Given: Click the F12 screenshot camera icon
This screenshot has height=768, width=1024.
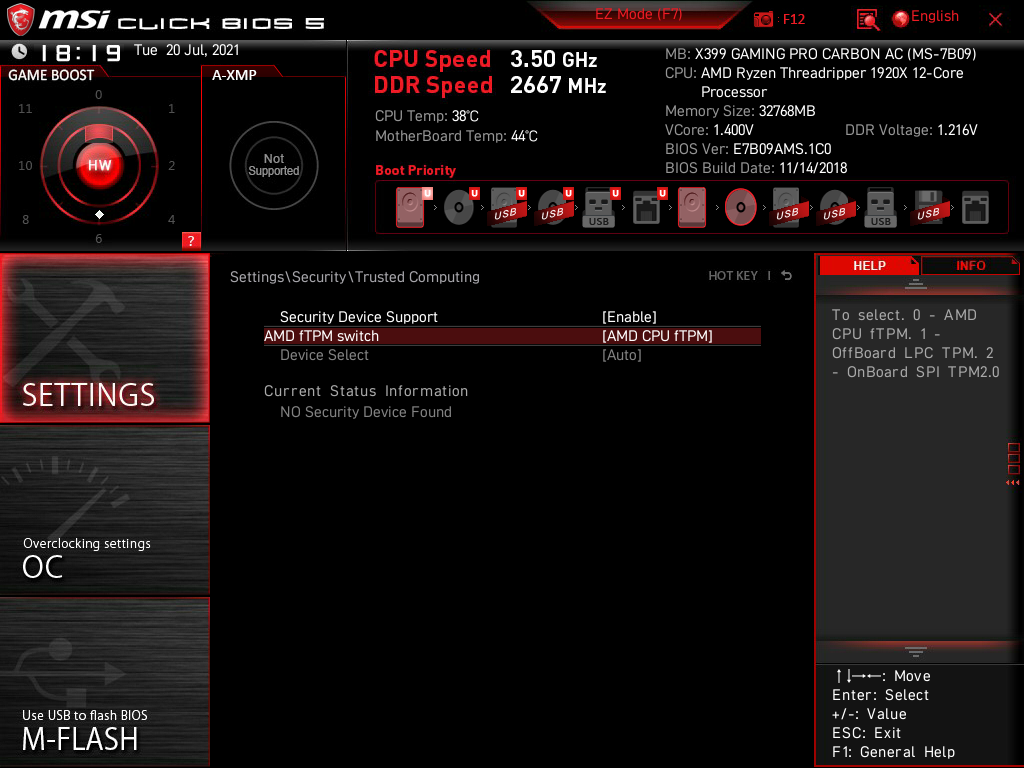Looking at the screenshot, I should [x=763, y=19].
